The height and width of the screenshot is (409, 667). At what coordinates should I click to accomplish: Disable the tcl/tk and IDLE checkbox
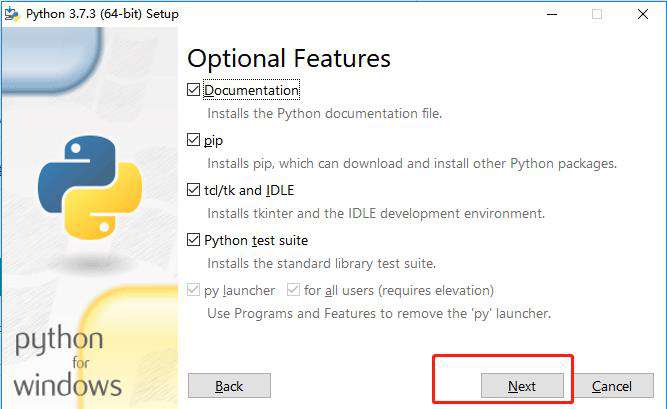[x=193, y=190]
